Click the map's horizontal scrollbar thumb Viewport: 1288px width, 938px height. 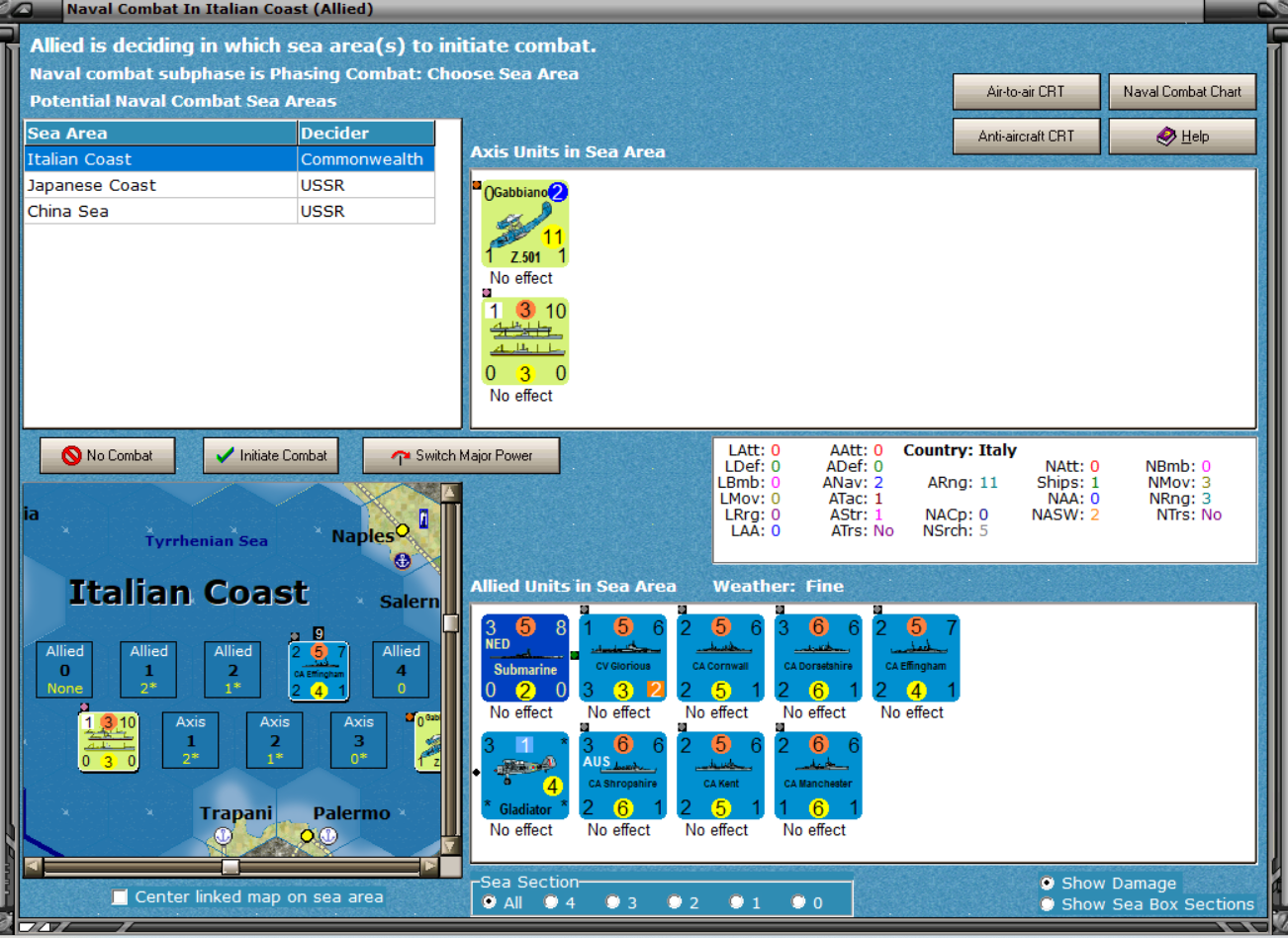pyautogui.click(x=230, y=867)
